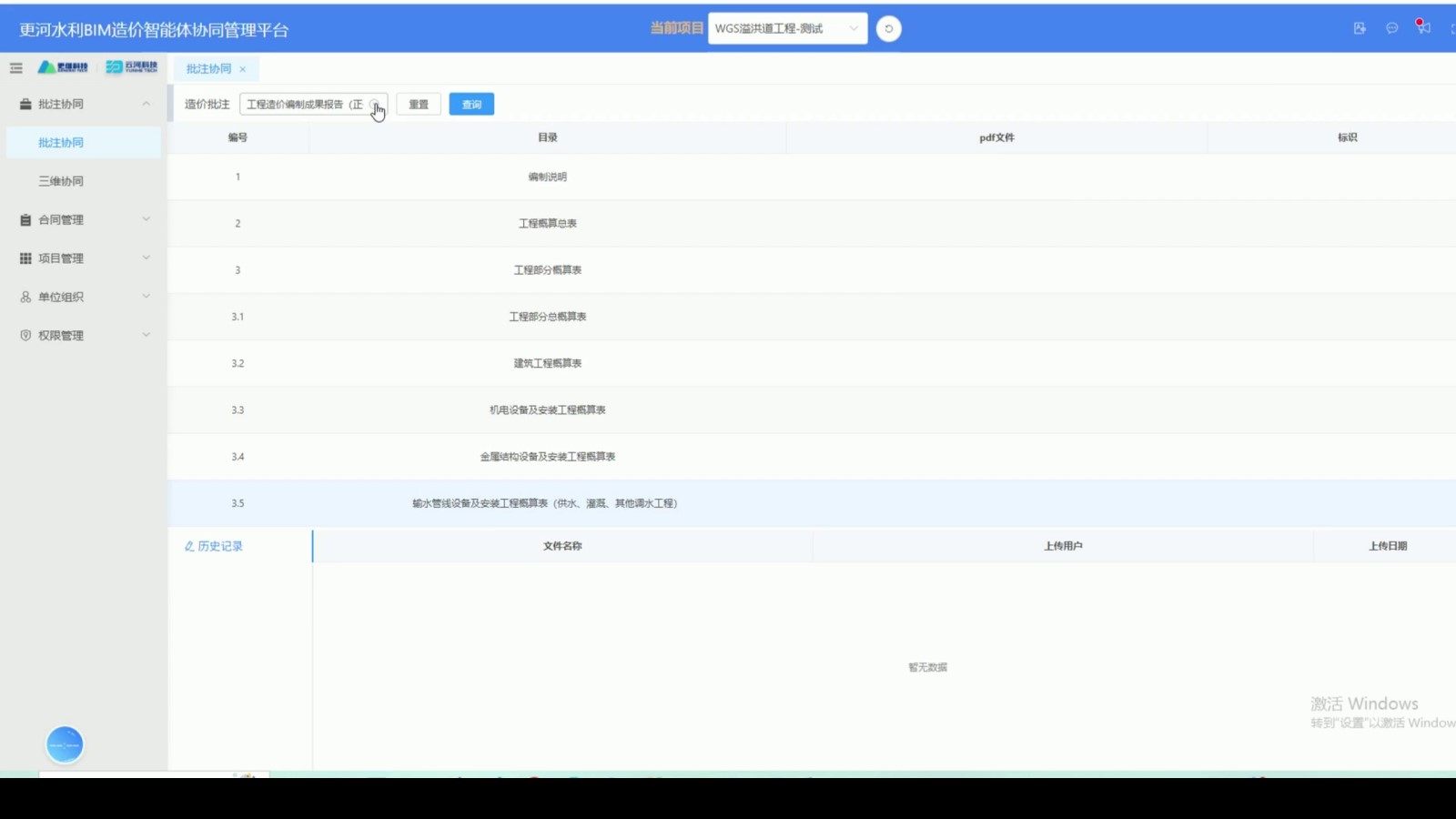
Task: Collapse sidebar with the hamburger menu icon
Action: (x=15, y=67)
